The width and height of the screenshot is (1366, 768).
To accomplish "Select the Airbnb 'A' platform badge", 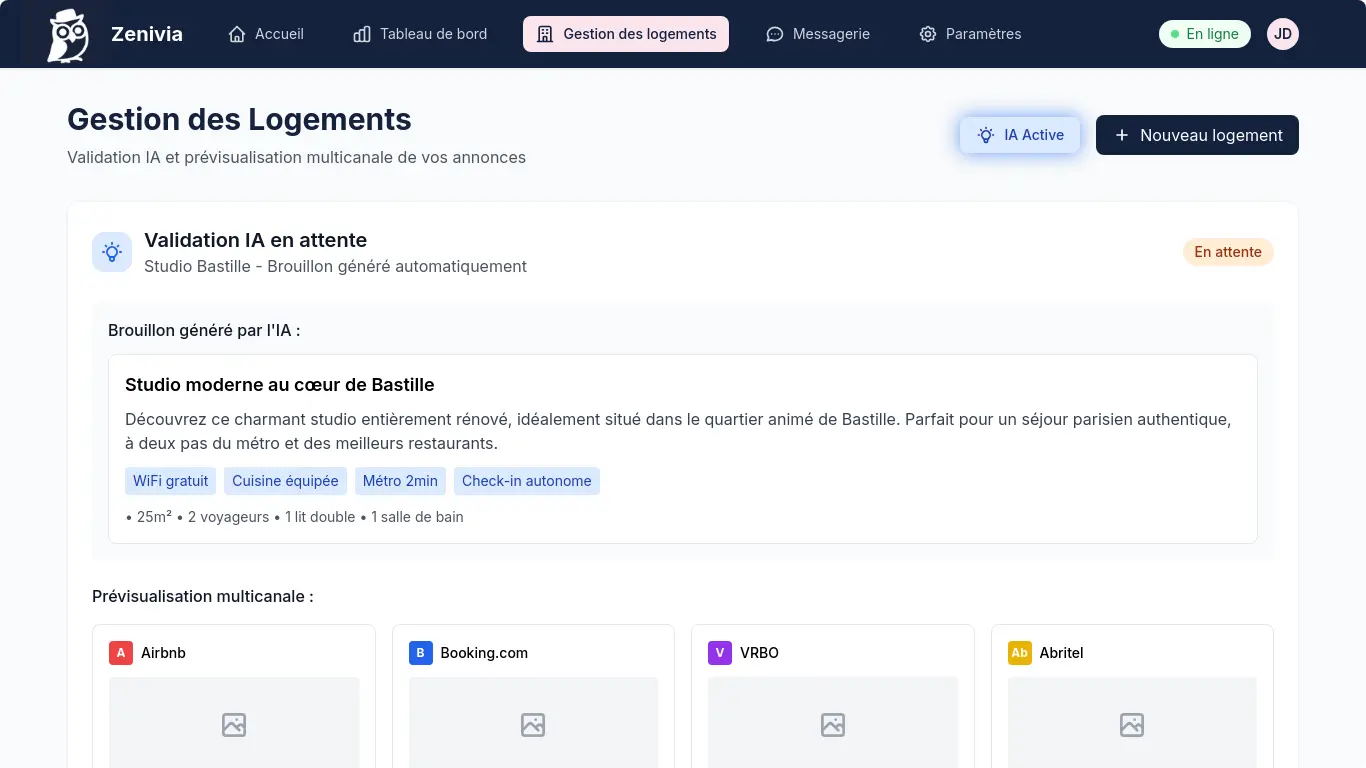I will pos(120,652).
